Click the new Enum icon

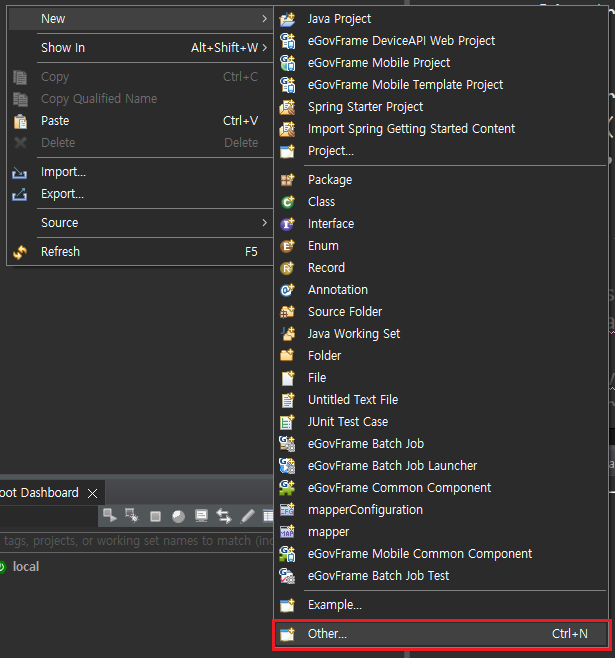[x=287, y=246]
